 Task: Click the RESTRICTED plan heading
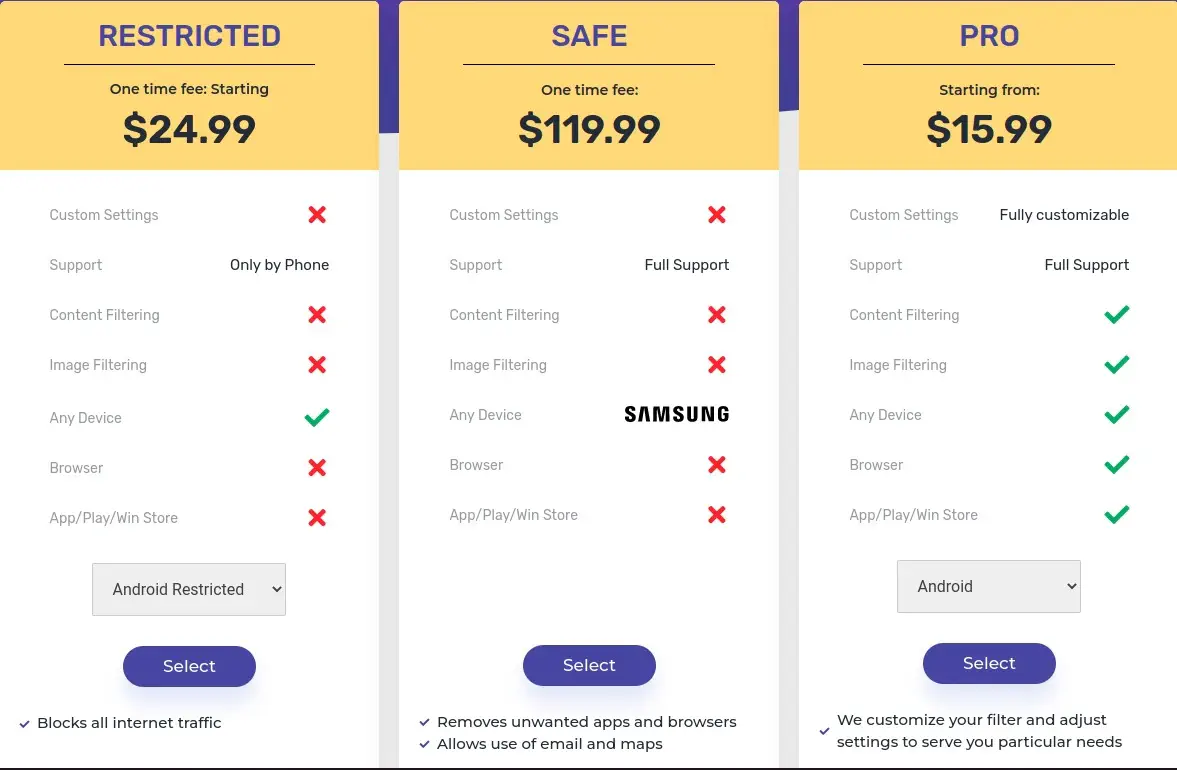(x=189, y=36)
